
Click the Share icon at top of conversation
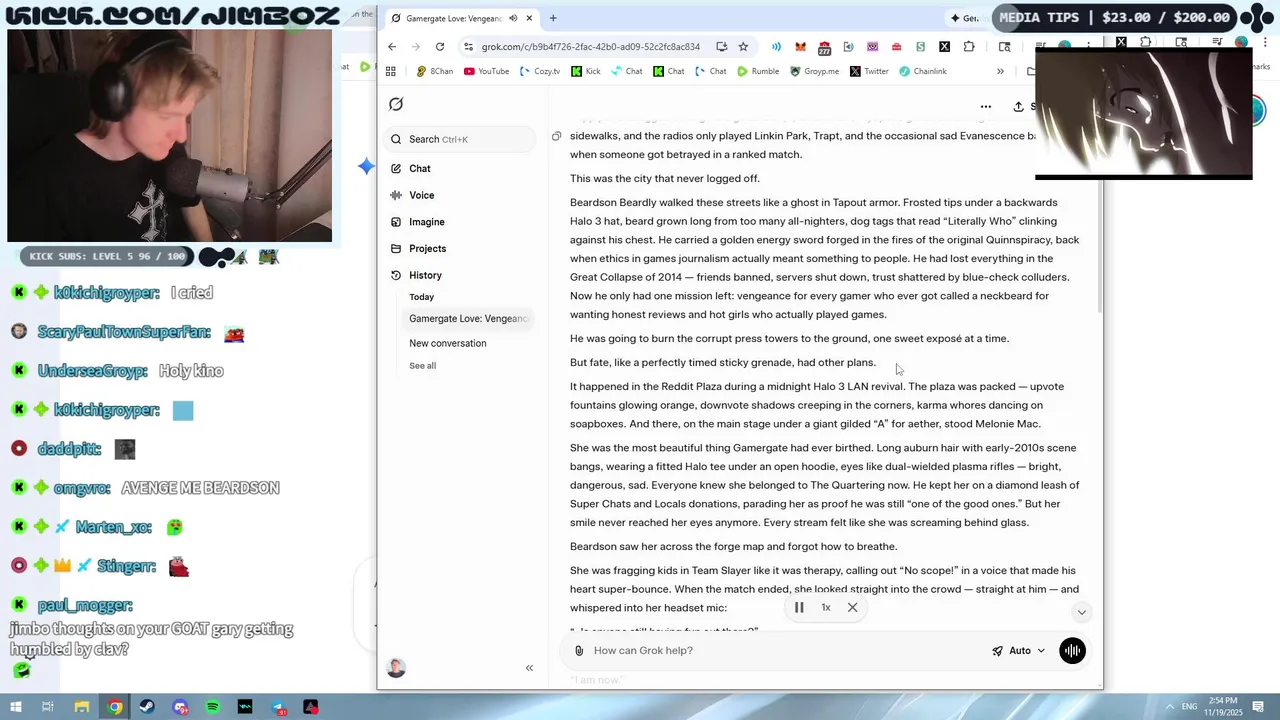1019,107
